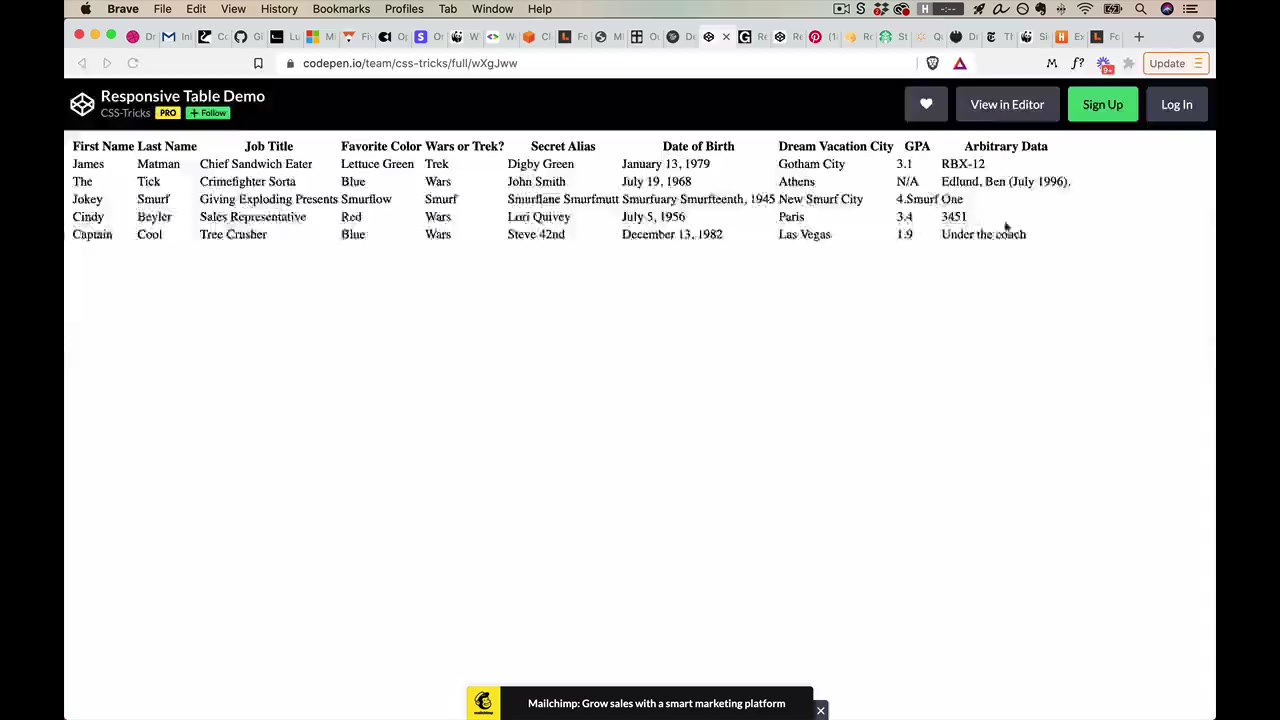Viewport: 1280px width, 720px height.
Task: Switch to the Microsoft tab
Action: 322,37
